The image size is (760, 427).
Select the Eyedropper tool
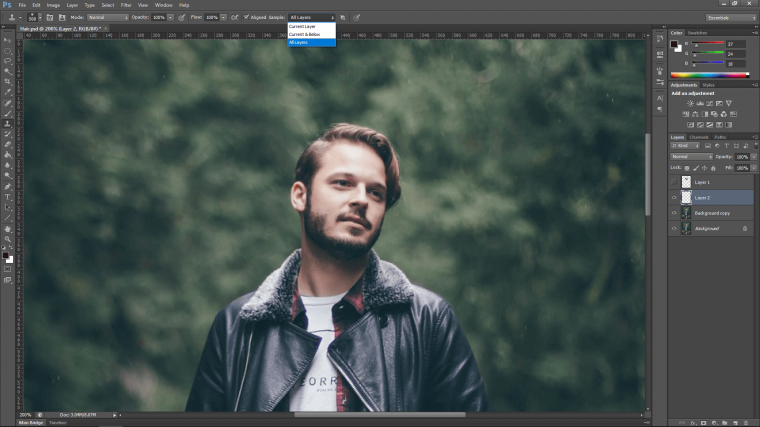[x=7, y=92]
